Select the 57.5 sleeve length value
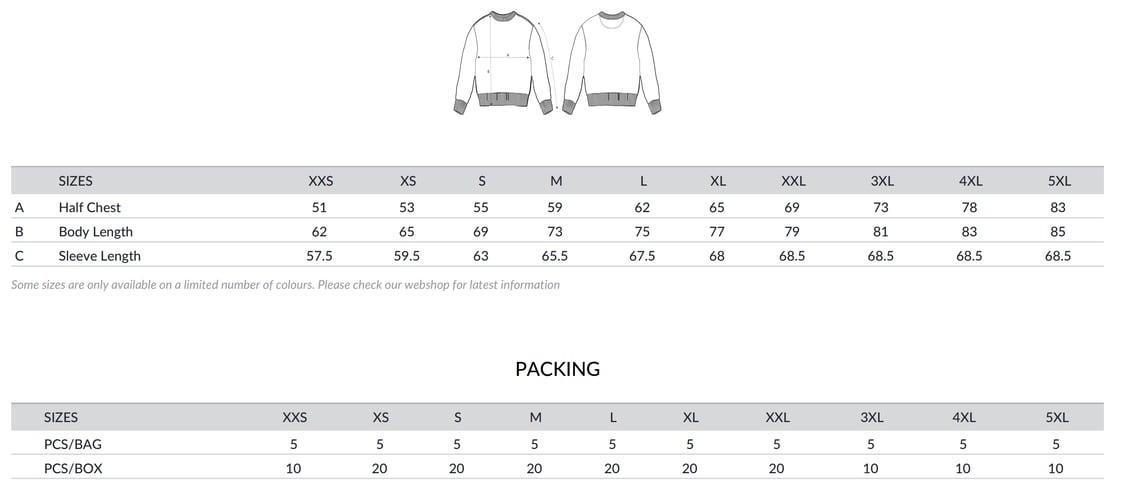The width and height of the screenshot is (1121, 493). click(319, 255)
